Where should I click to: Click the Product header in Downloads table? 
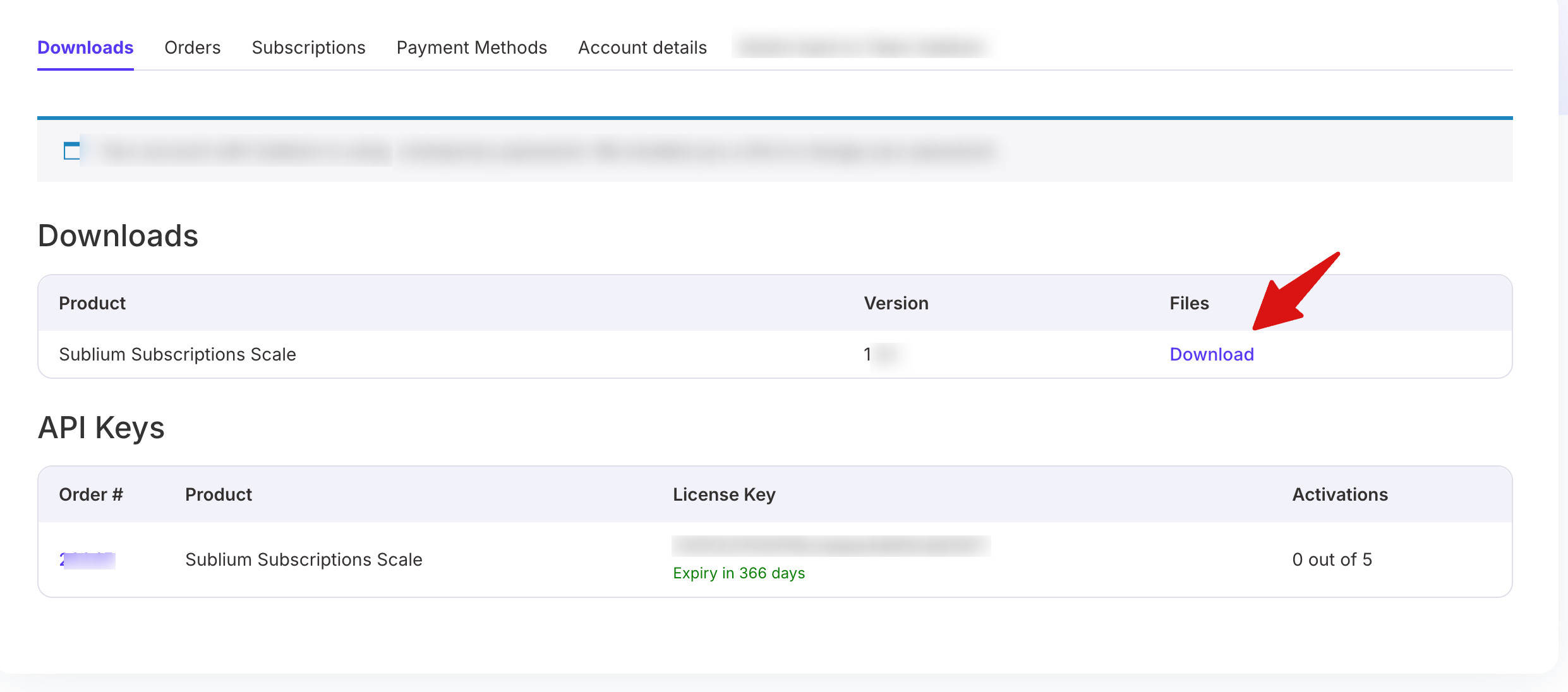(x=92, y=303)
